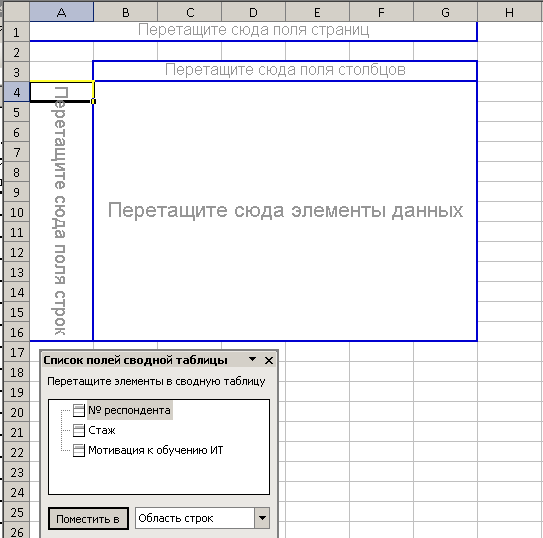The image size is (543, 538).
Task: Select row 3 header
Action: point(16,72)
